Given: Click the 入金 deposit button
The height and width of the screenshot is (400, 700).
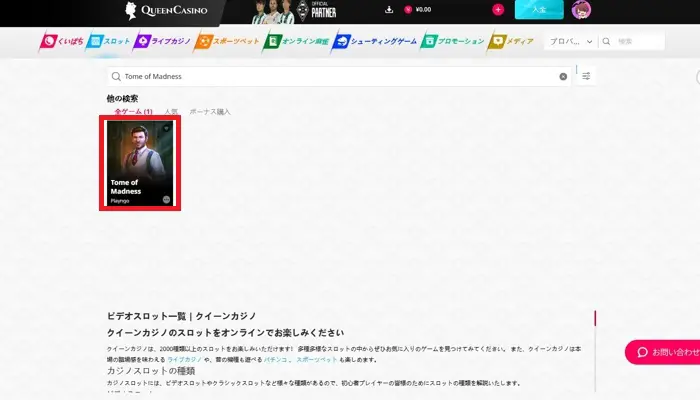Looking at the screenshot, I should [539, 10].
